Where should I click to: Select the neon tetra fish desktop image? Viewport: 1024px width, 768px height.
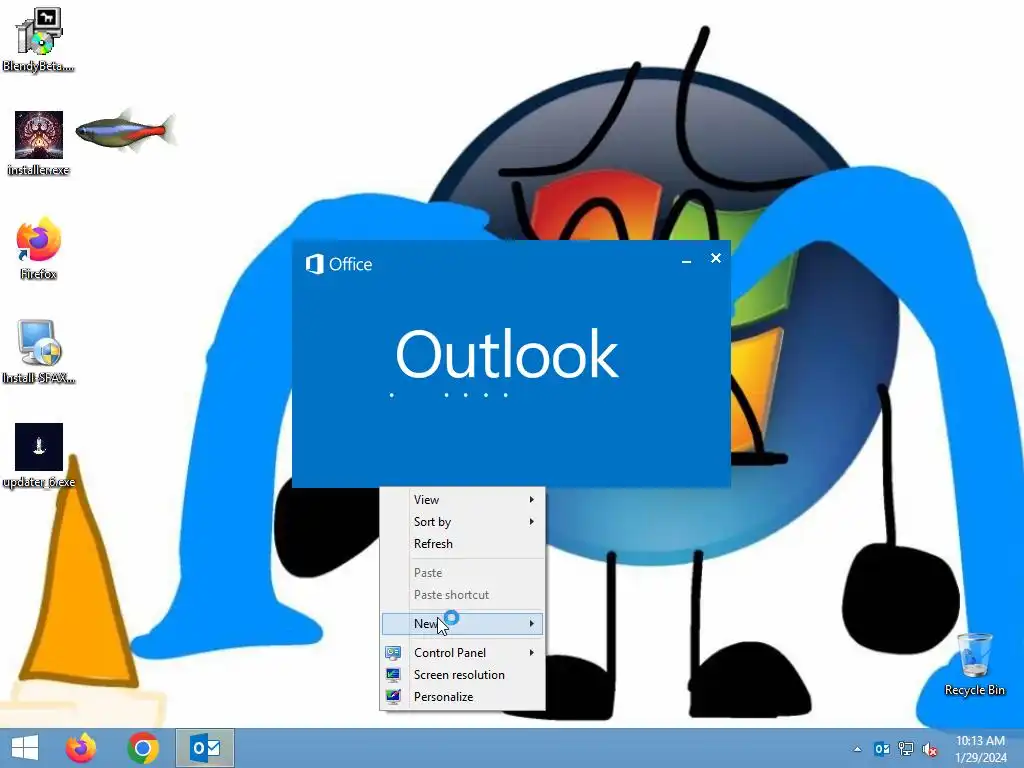click(x=126, y=131)
